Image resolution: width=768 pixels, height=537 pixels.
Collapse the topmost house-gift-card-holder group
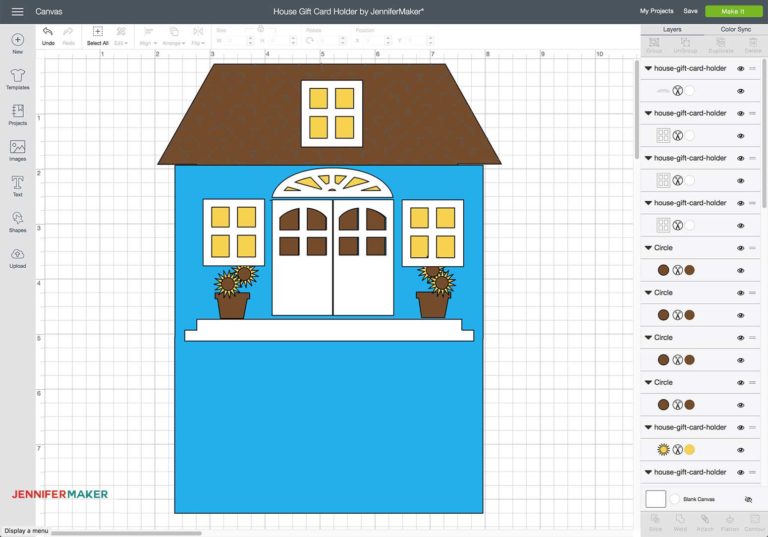648,69
